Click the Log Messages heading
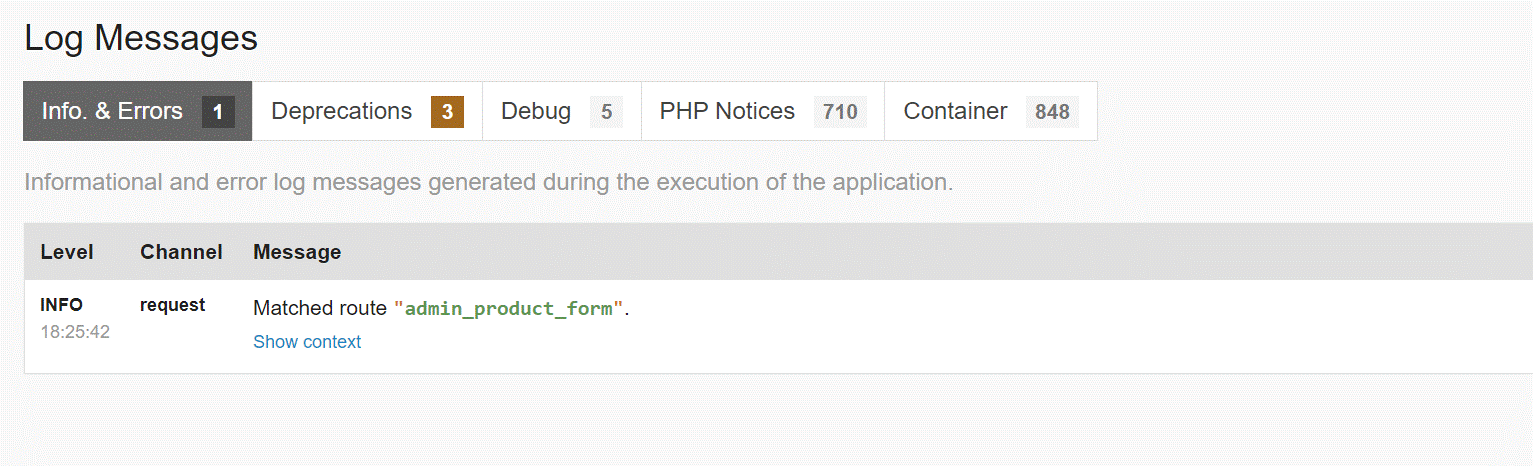1533x466 pixels. 141,38
